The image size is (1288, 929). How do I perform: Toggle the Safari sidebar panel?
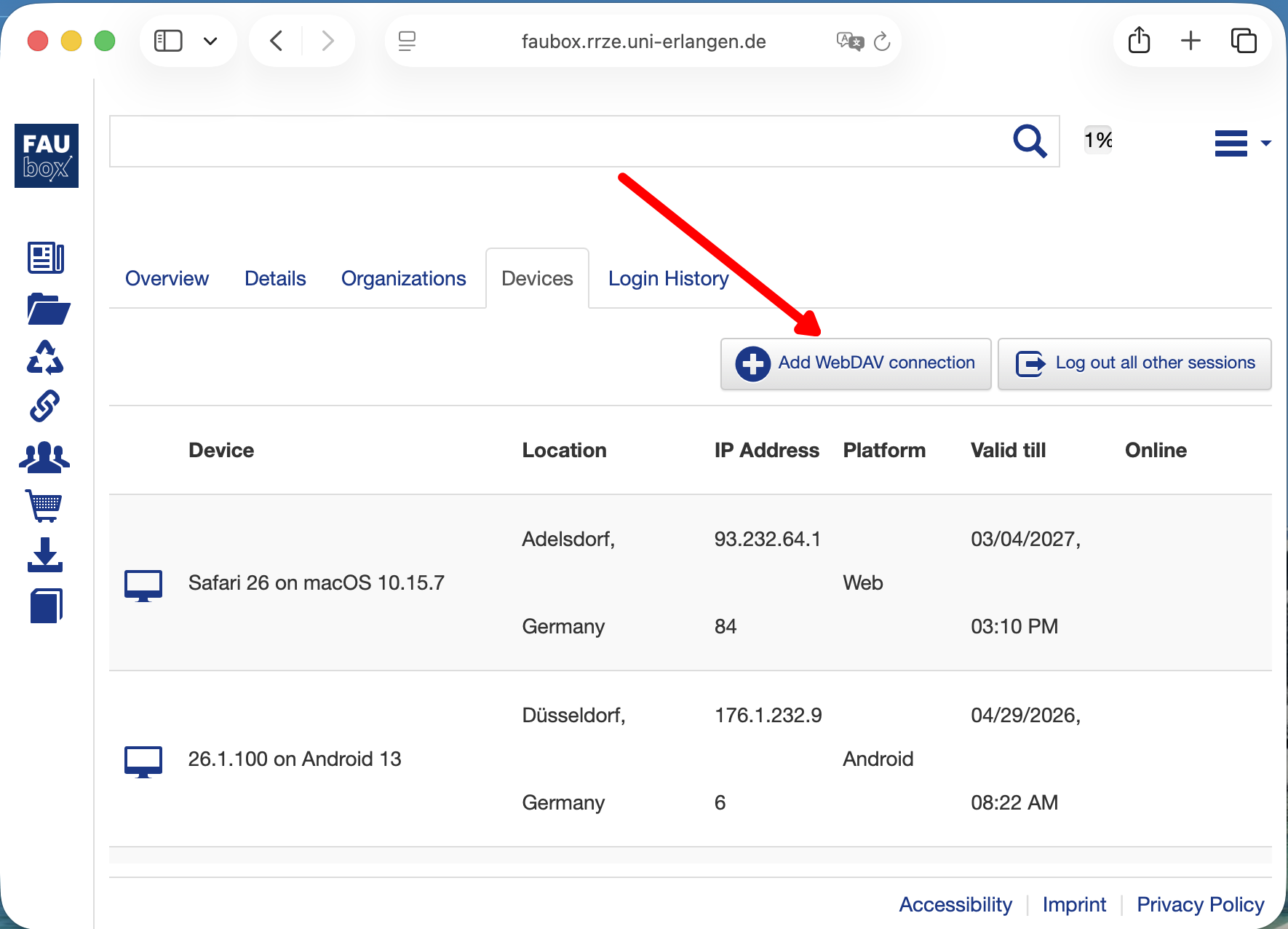click(x=168, y=41)
